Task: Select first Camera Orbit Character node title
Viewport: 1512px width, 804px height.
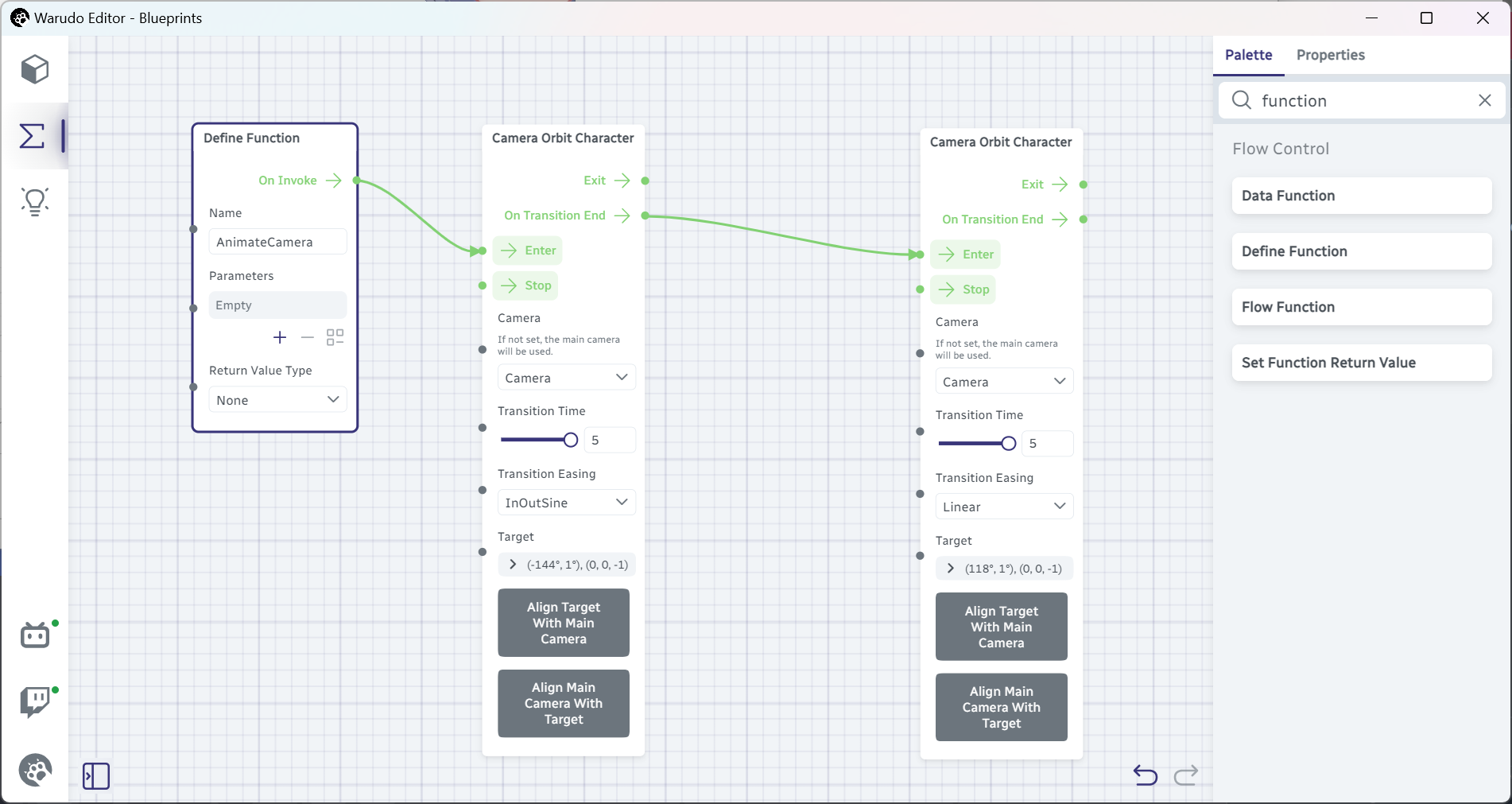Action: tap(563, 138)
